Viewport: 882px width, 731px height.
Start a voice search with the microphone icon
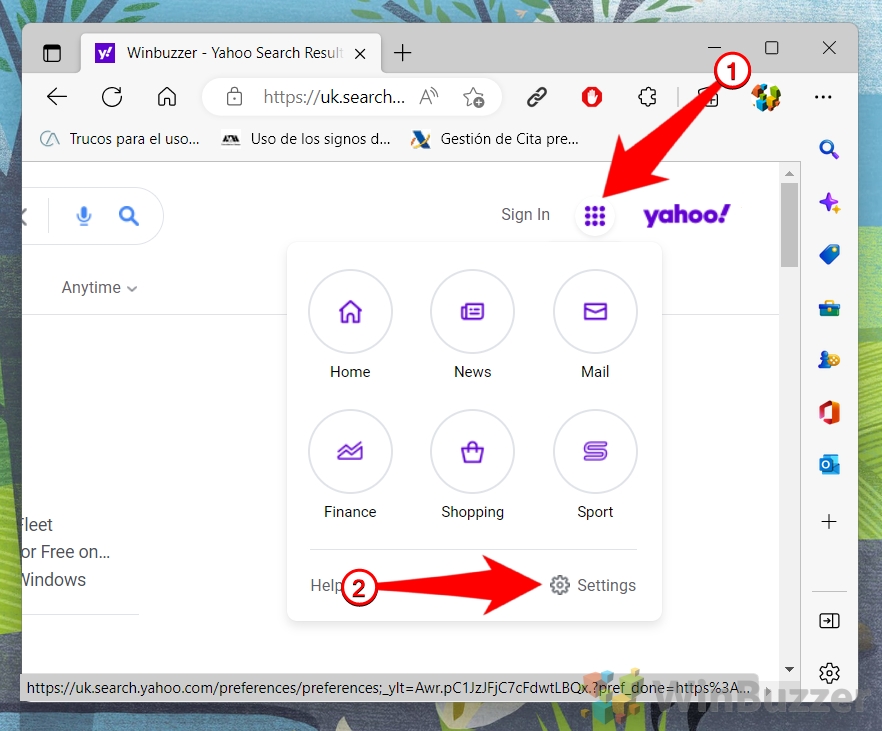tap(84, 216)
